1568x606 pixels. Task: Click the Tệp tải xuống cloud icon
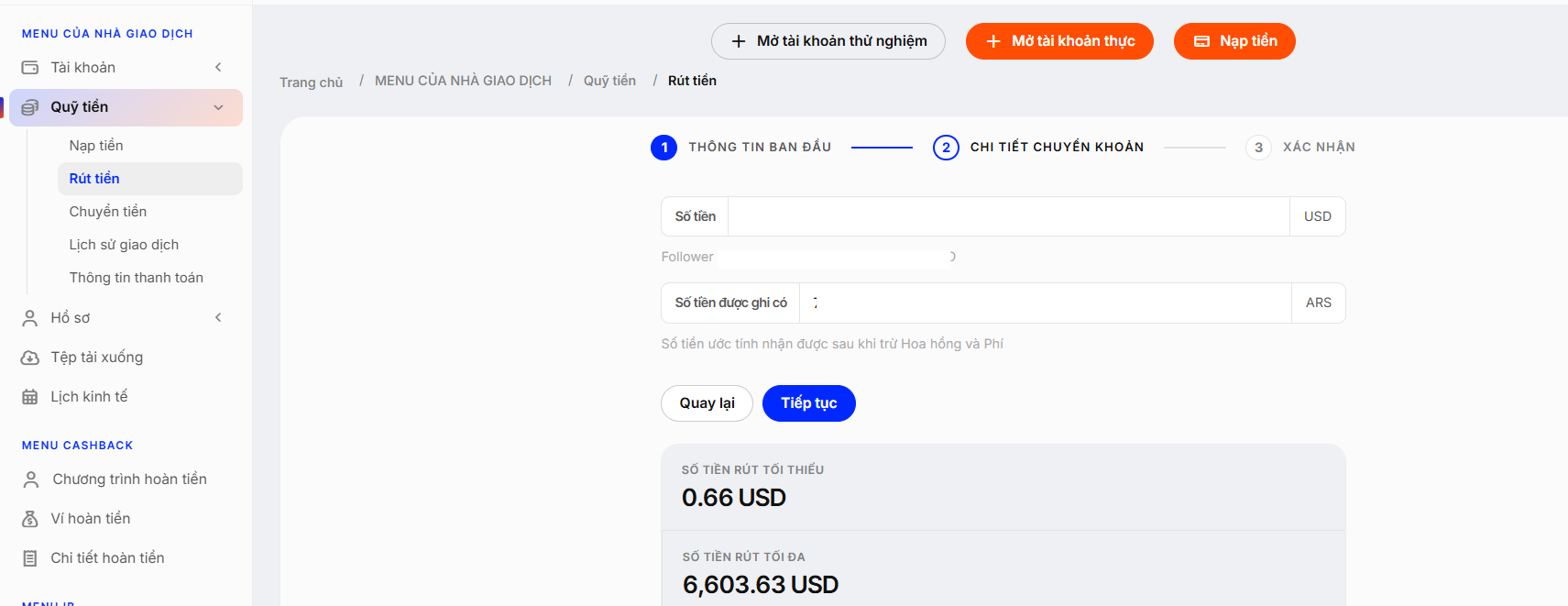point(30,358)
